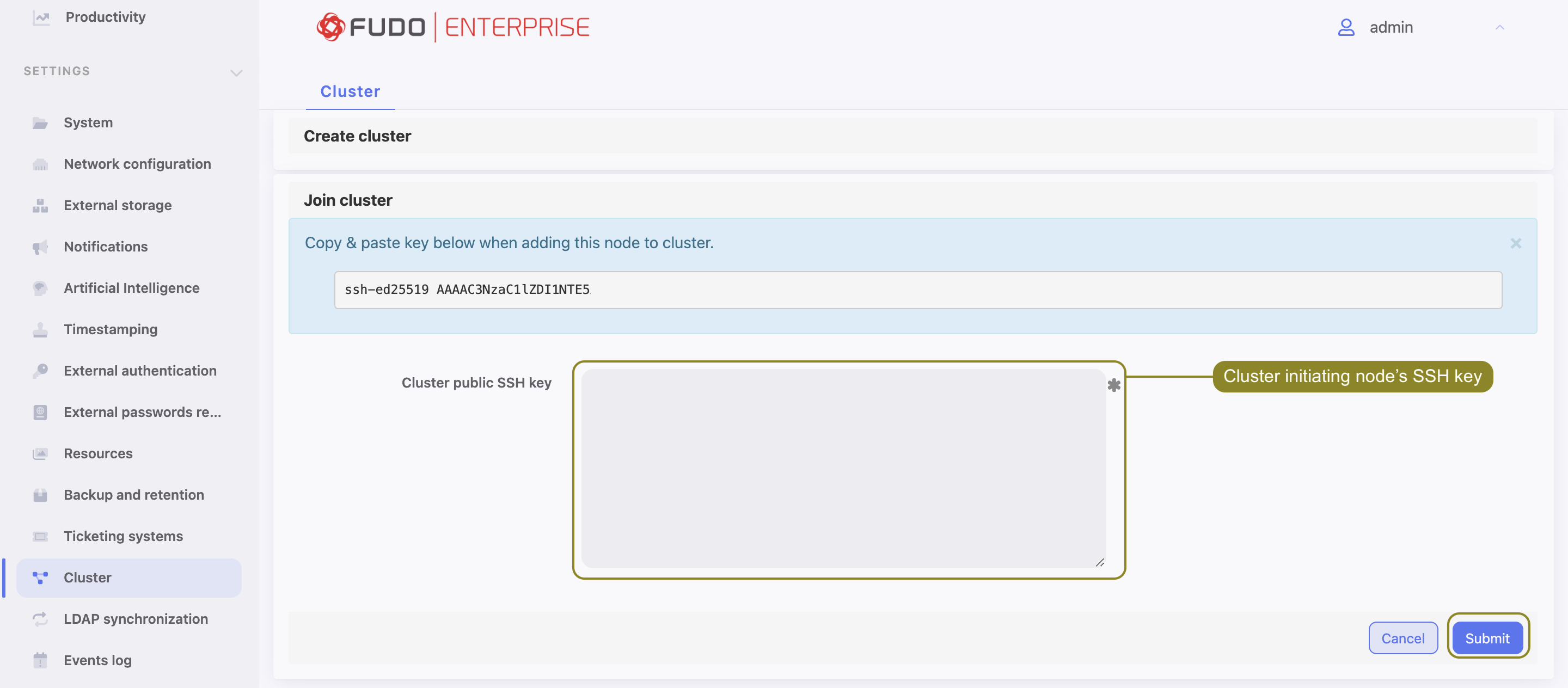Image resolution: width=1568 pixels, height=688 pixels.
Task: Click the Events log calendar icon
Action: coord(40,661)
